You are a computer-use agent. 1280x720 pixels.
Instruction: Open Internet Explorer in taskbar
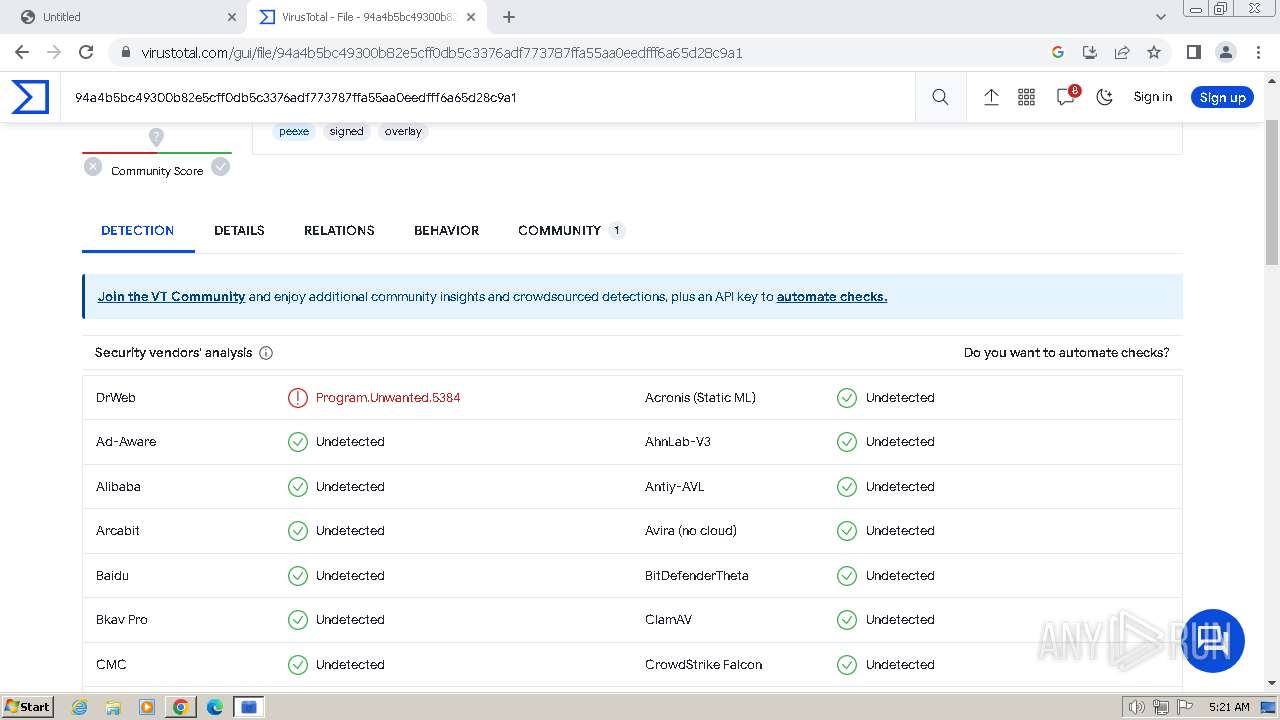point(79,707)
